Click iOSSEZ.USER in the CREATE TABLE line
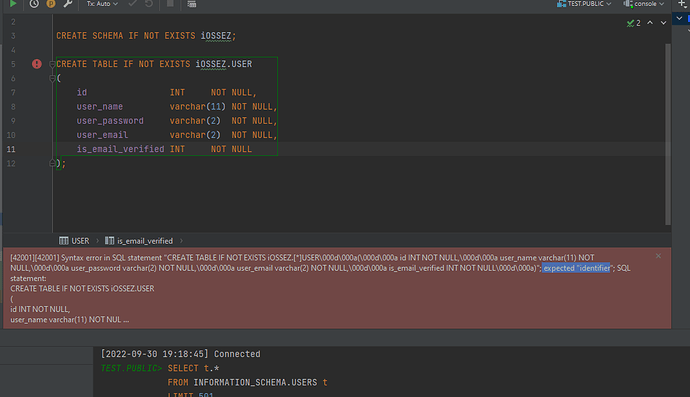 click(x=224, y=64)
